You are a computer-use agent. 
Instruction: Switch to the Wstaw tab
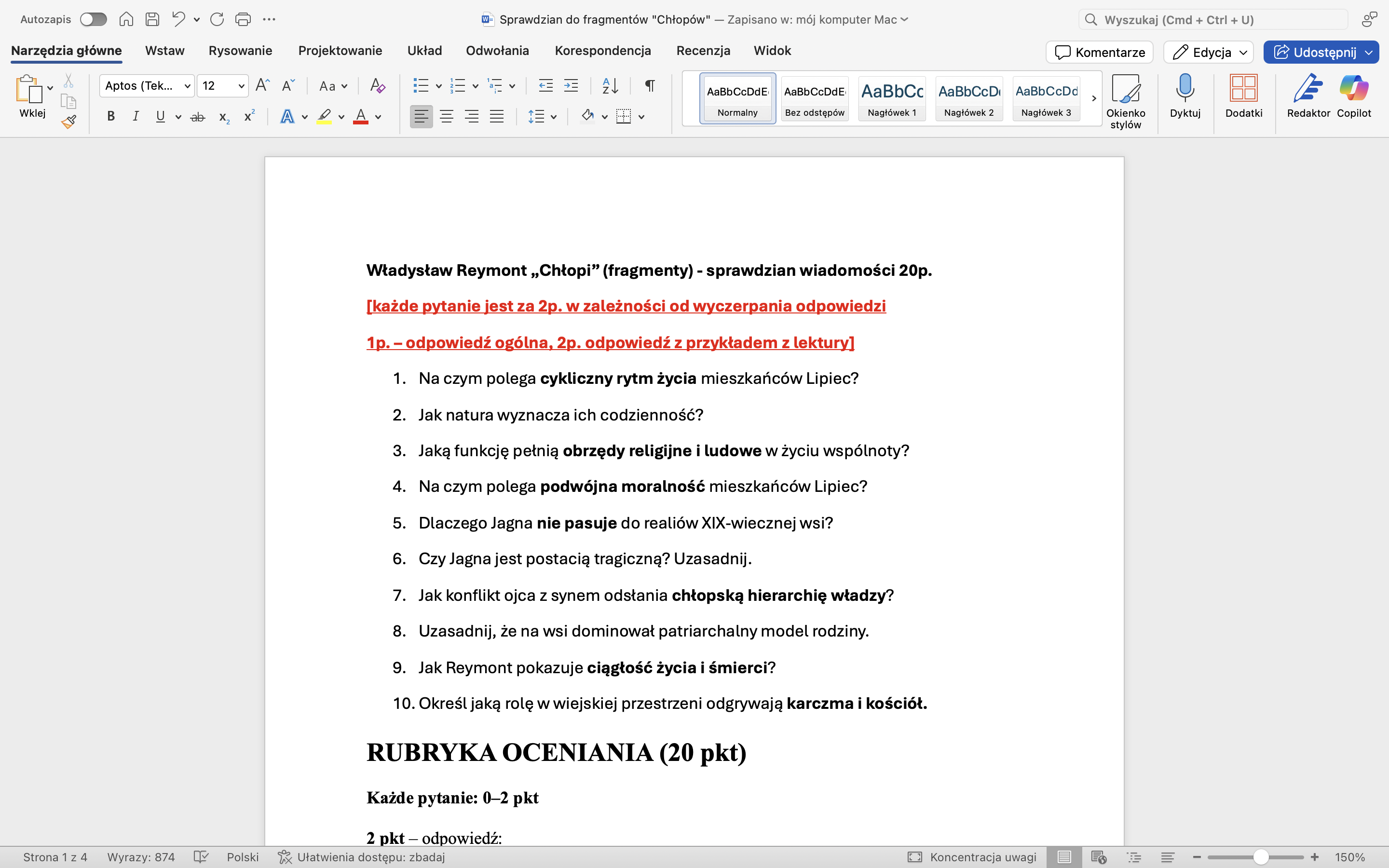(164, 51)
